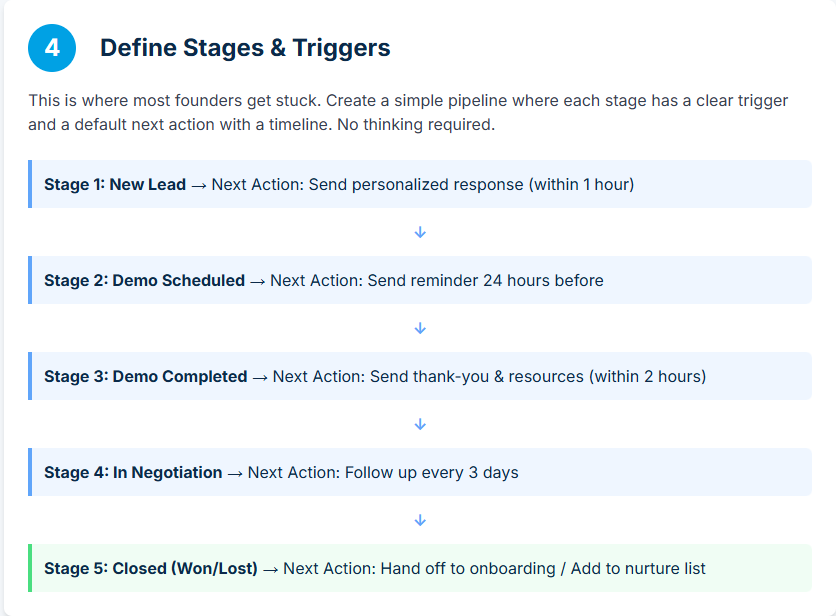Click the "Define Stages & Triggers" heading

pos(245,47)
